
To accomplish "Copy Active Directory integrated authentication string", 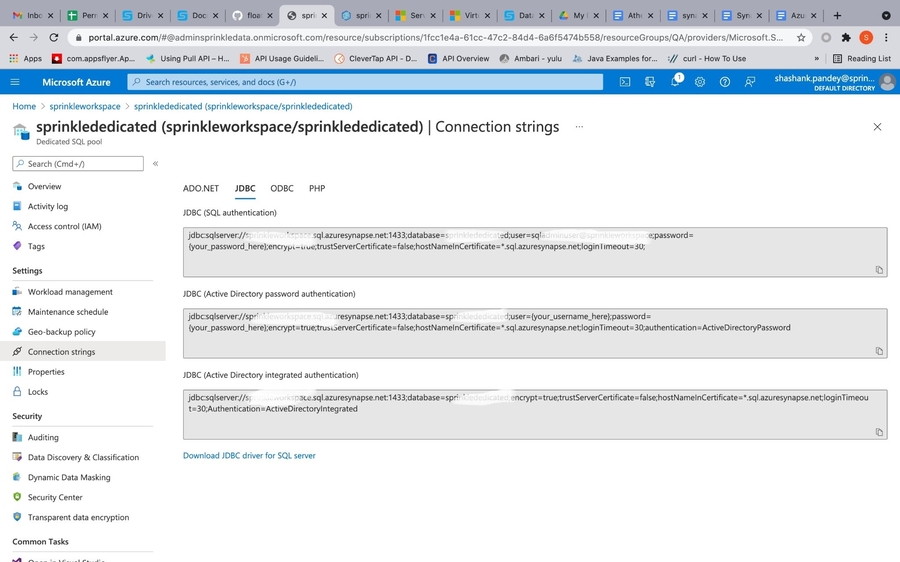I will click(879, 432).
